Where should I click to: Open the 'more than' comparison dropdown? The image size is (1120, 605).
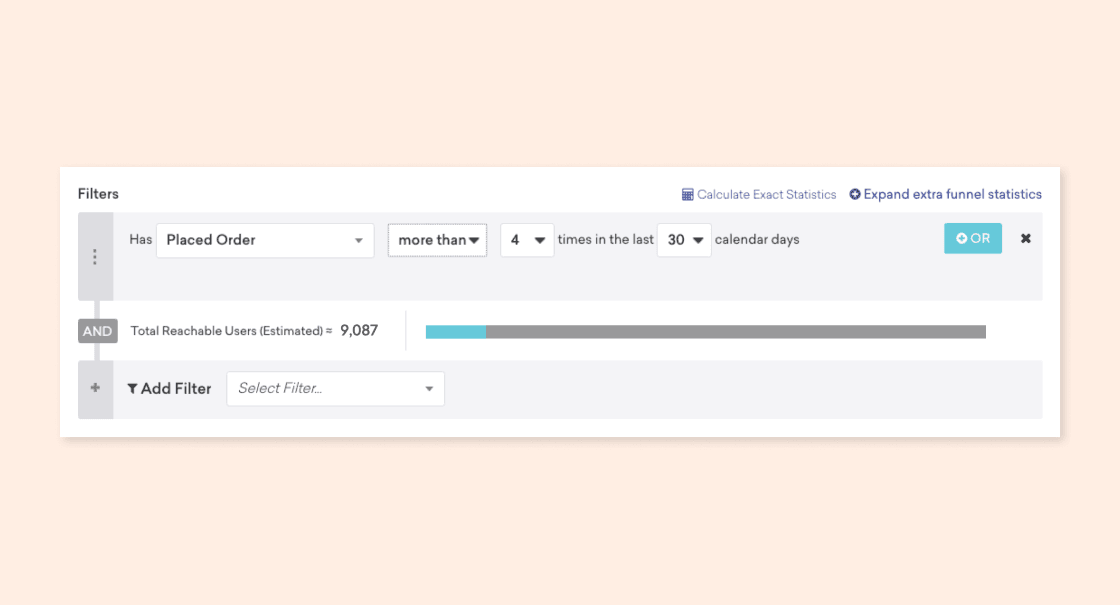(437, 240)
